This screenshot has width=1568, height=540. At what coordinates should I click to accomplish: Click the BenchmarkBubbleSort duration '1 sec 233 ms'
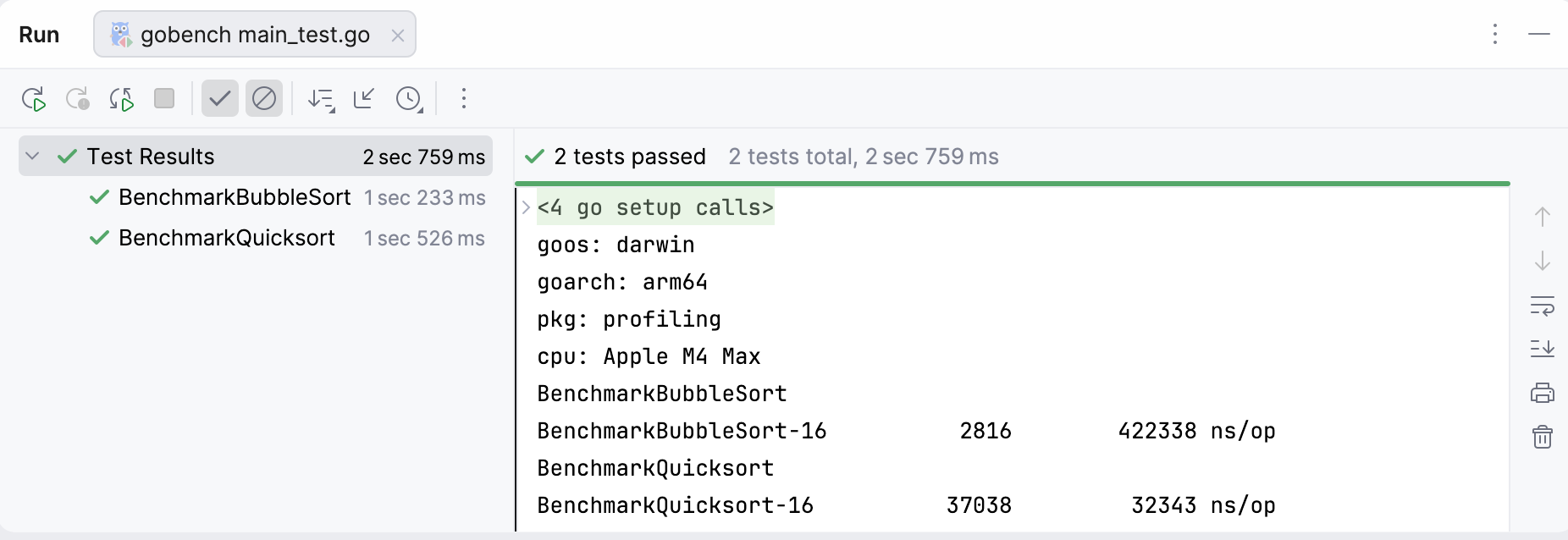425,197
